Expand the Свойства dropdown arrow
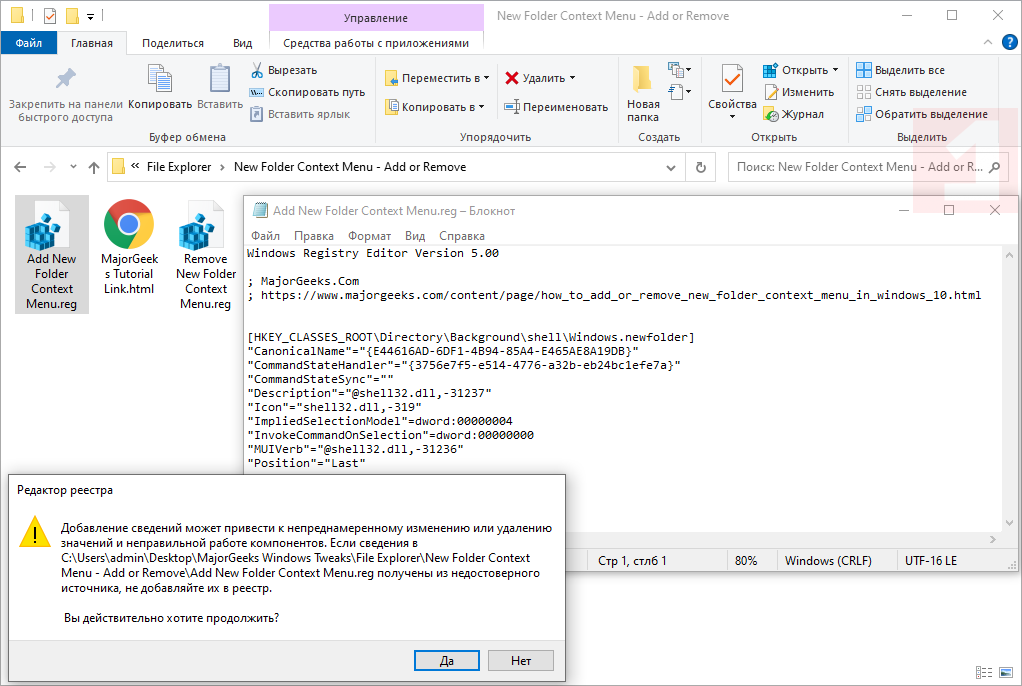This screenshot has width=1022, height=686. pyautogui.click(x=732, y=117)
